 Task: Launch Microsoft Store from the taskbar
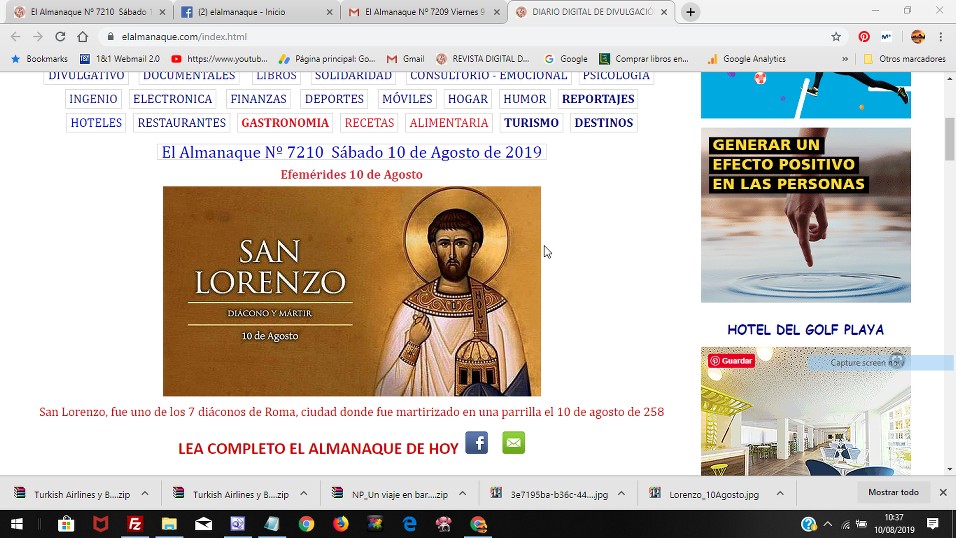tap(66, 524)
